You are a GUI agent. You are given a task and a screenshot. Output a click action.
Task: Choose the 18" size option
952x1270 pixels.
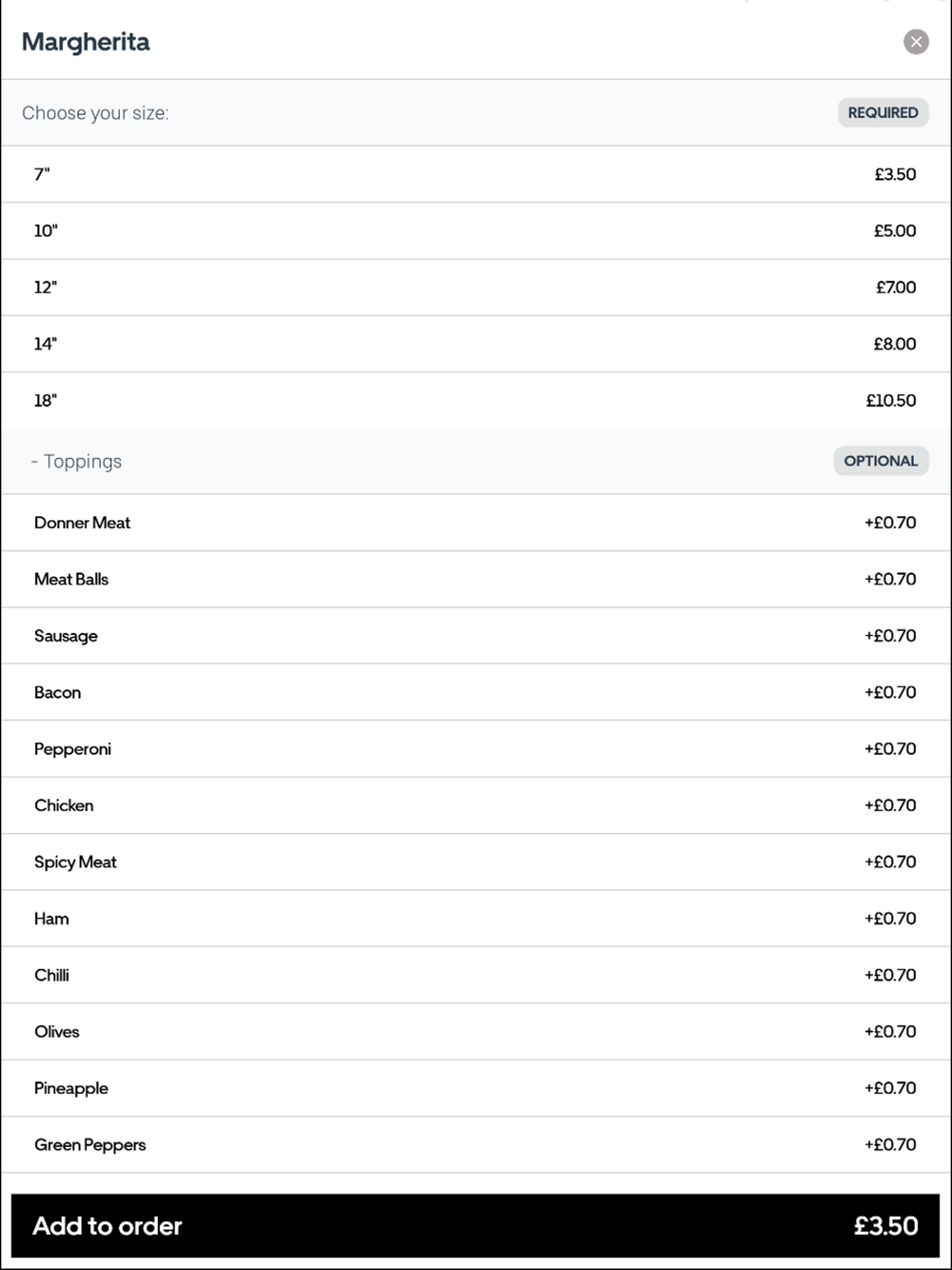(476, 401)
